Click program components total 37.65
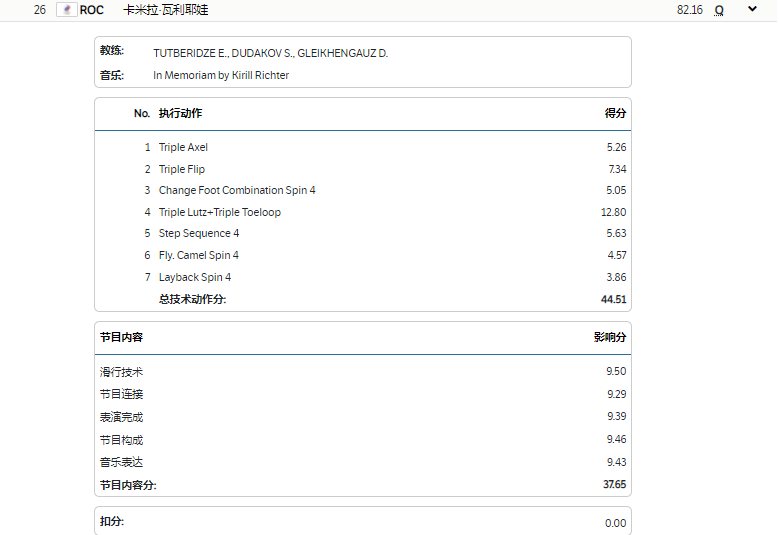This screenshot has height=535, width=779. (615, 484)
